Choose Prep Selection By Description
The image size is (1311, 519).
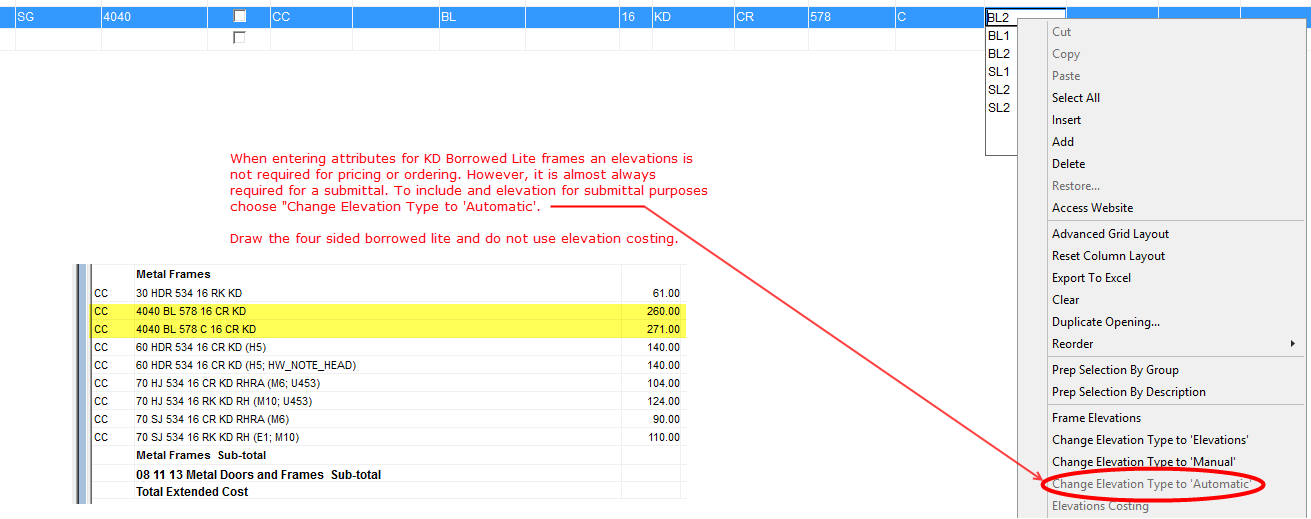tap(1128, 392)
